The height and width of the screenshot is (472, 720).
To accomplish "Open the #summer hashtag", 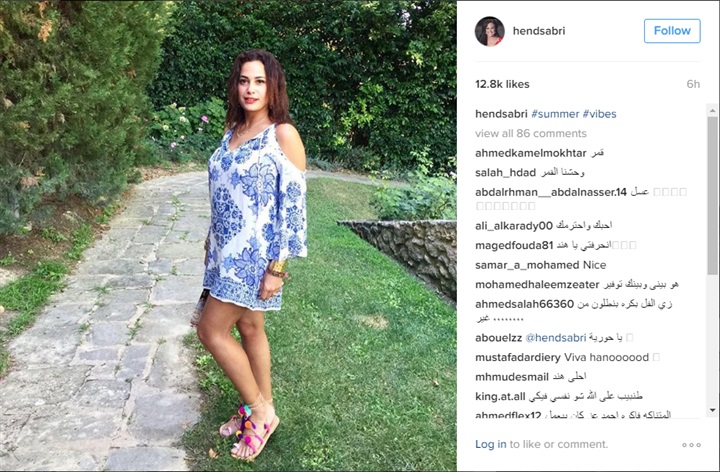I will (555, 114).
